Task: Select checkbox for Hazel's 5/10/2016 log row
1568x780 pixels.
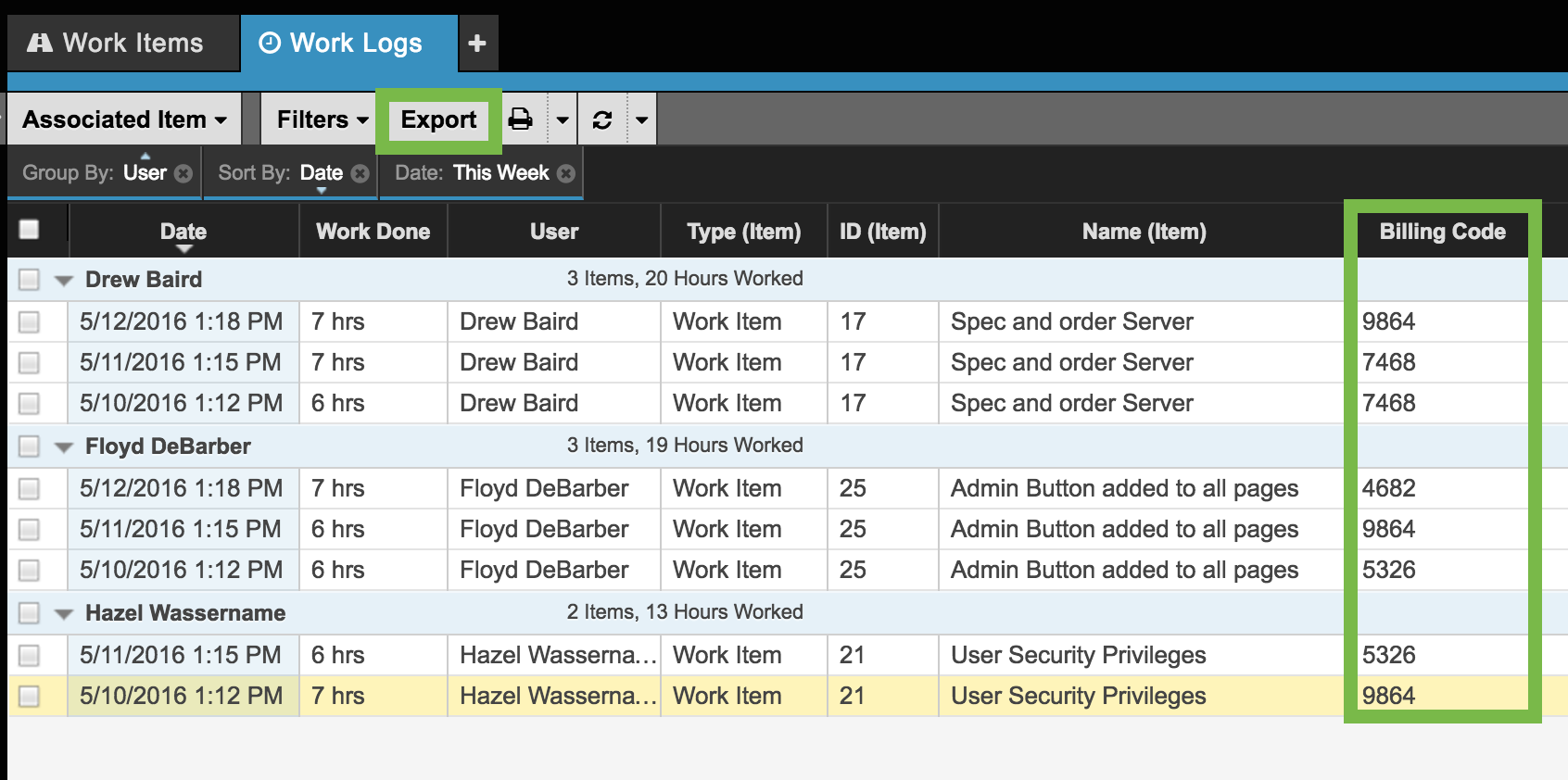Action: point(30,696)
